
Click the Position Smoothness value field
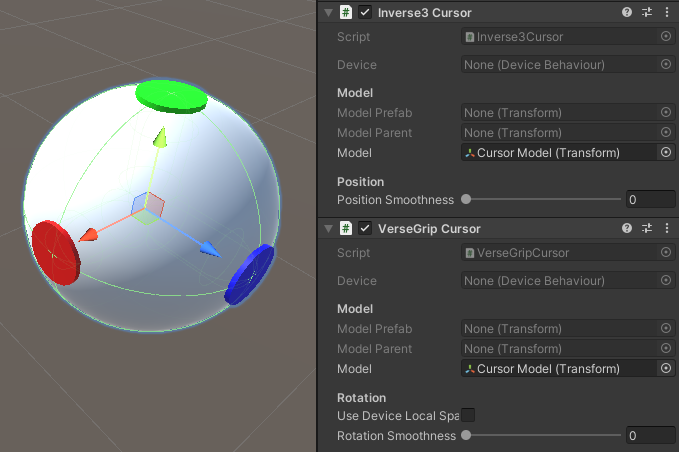click(x=650, y=200)
